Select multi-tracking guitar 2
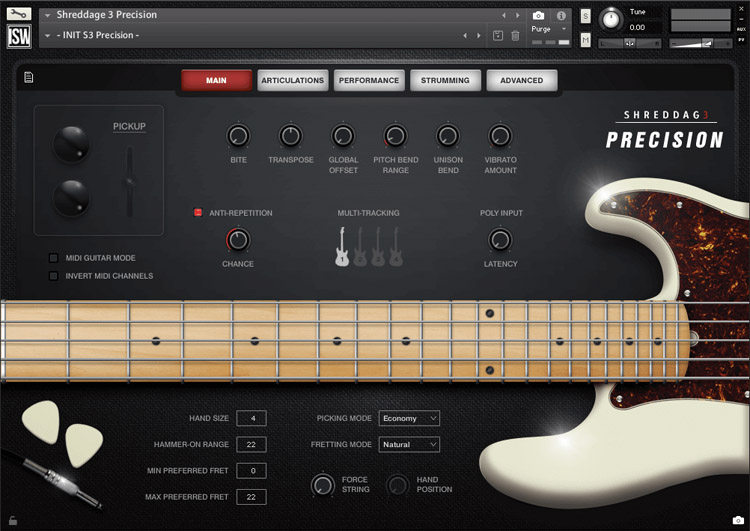Viewport: 750px width, 531px height. [360, 246]
